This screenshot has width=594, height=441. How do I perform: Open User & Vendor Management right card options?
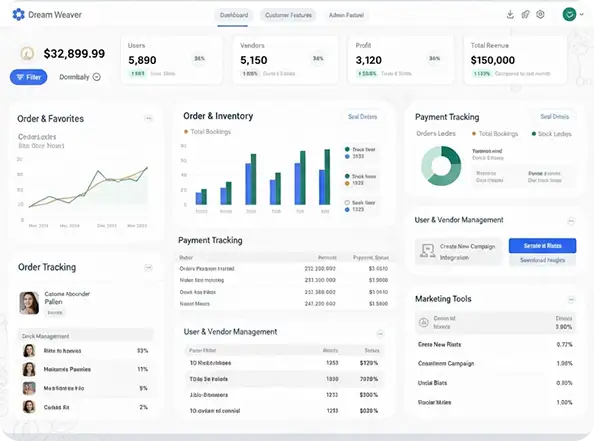[571, 221]
